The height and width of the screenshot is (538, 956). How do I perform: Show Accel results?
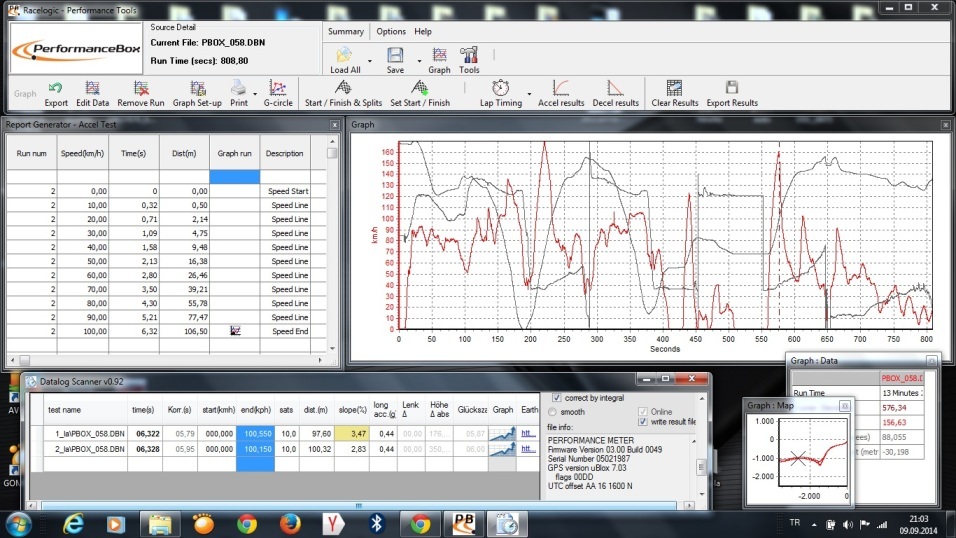[x=560, y=89]
